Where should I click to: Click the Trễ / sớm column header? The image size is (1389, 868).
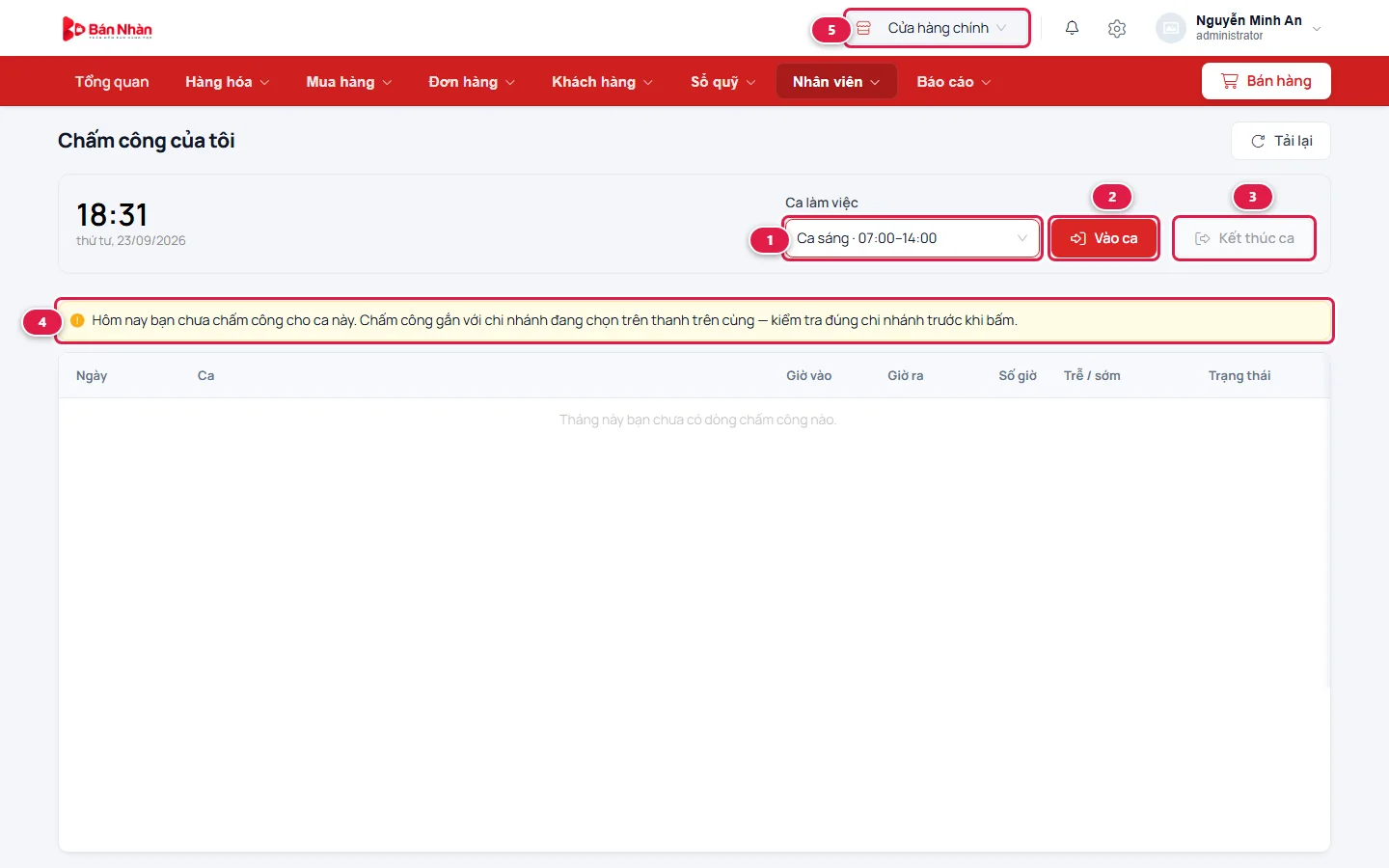pyautogui.click(x=1092, y=376)
